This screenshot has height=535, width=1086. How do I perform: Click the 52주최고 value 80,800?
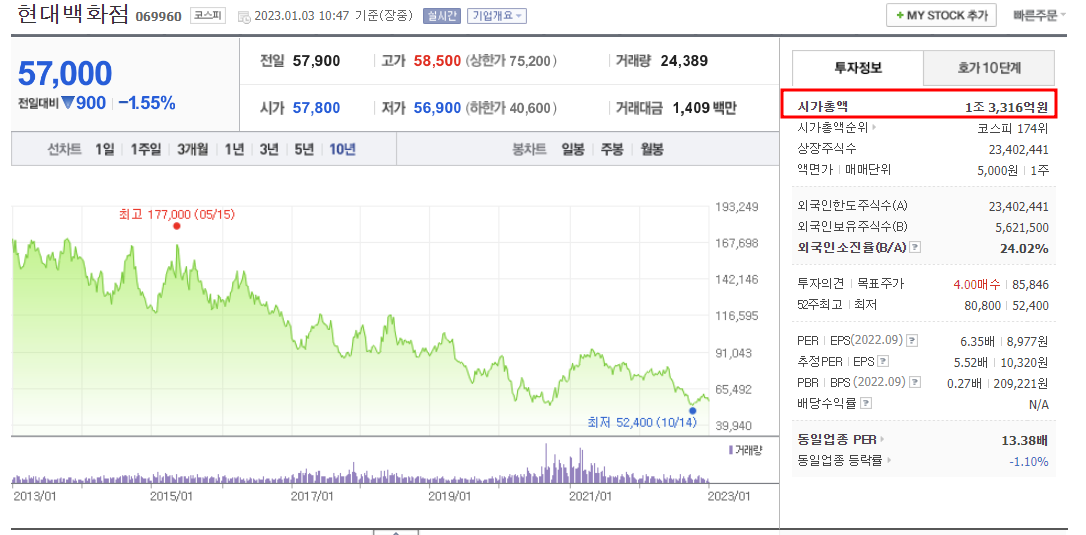coord(983,306)
